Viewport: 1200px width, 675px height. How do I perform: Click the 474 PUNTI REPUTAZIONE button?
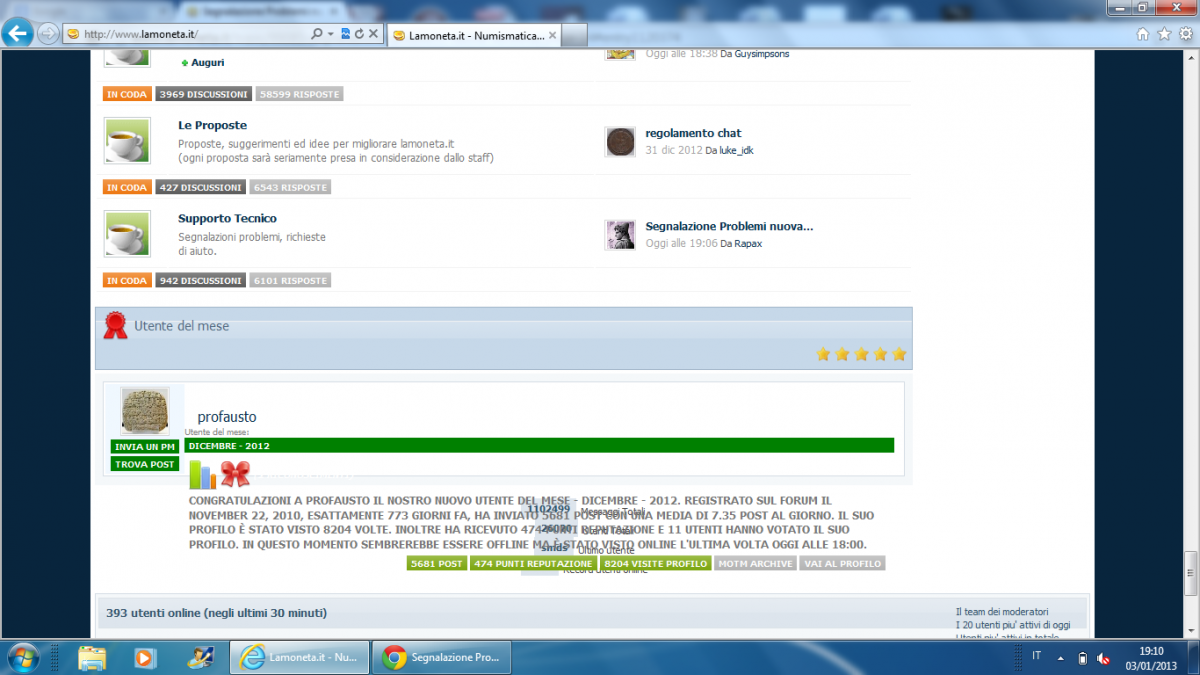coord(533,564)
